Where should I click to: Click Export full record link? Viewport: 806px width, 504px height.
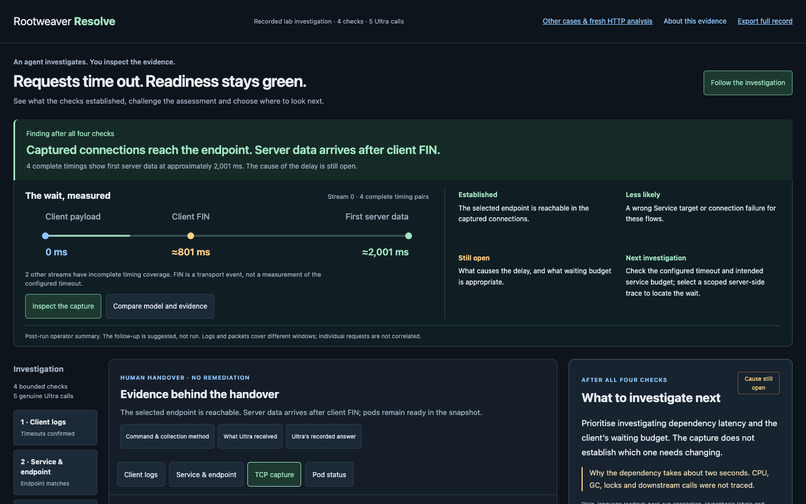[x=764, y=21]
